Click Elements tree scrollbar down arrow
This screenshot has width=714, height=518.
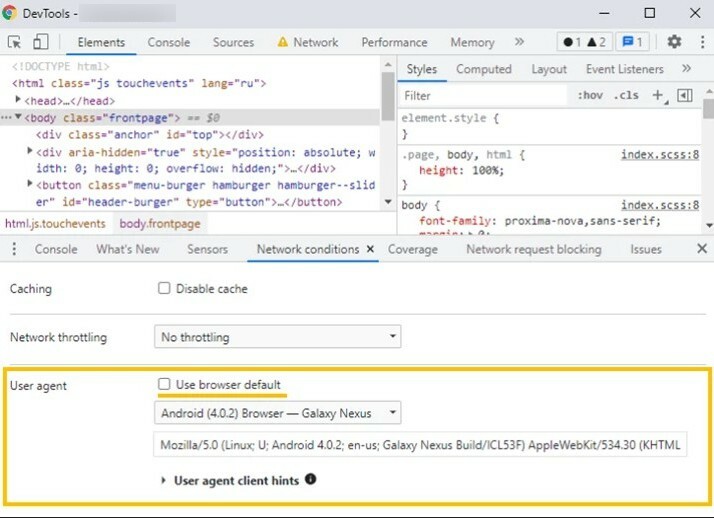tap(388, 202)
